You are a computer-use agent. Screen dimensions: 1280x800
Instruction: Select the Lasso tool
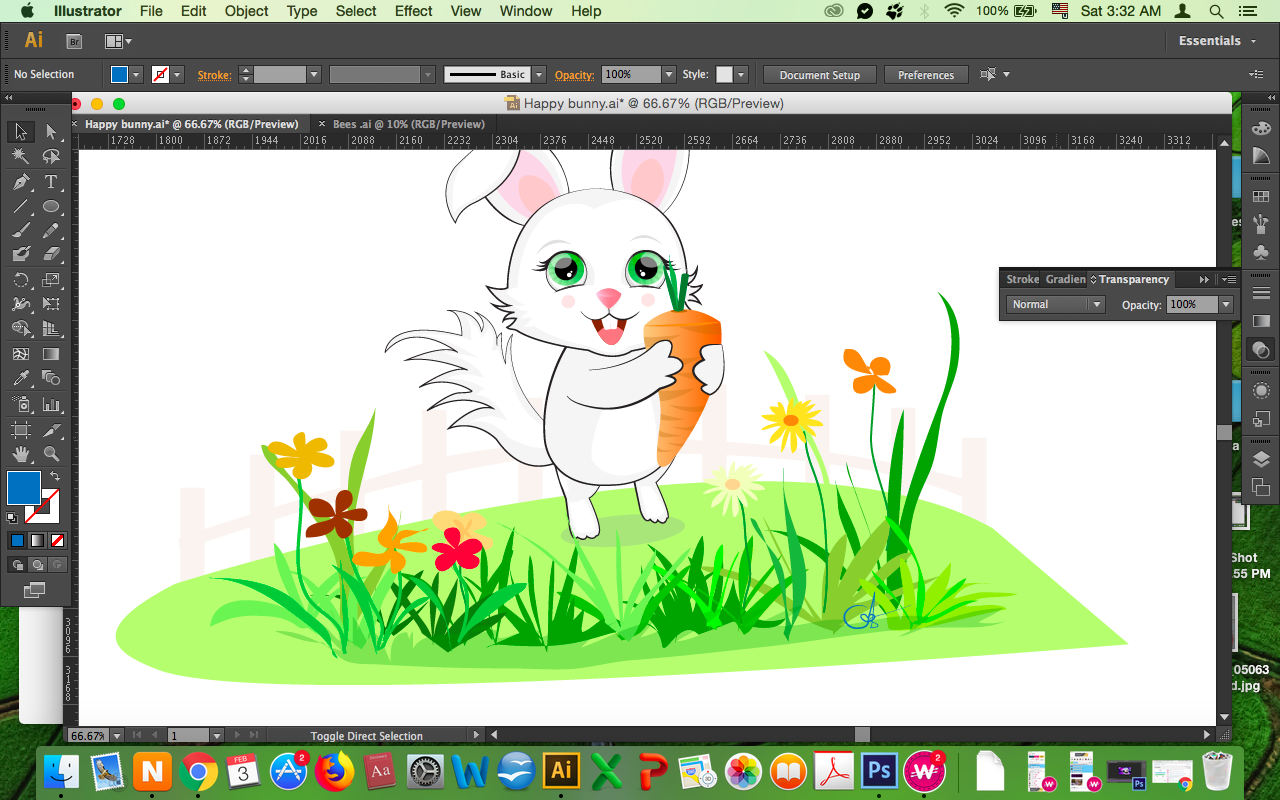coord(51,157)
